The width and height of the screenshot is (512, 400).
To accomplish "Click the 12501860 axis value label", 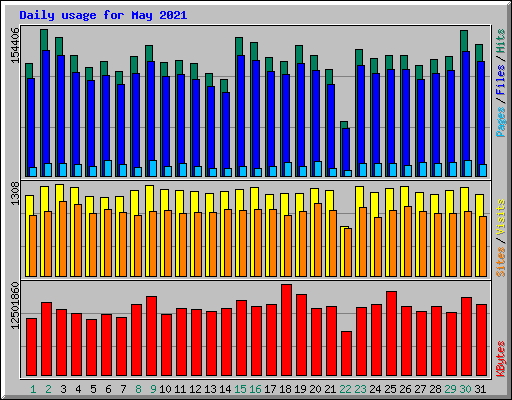I will 15,306.
